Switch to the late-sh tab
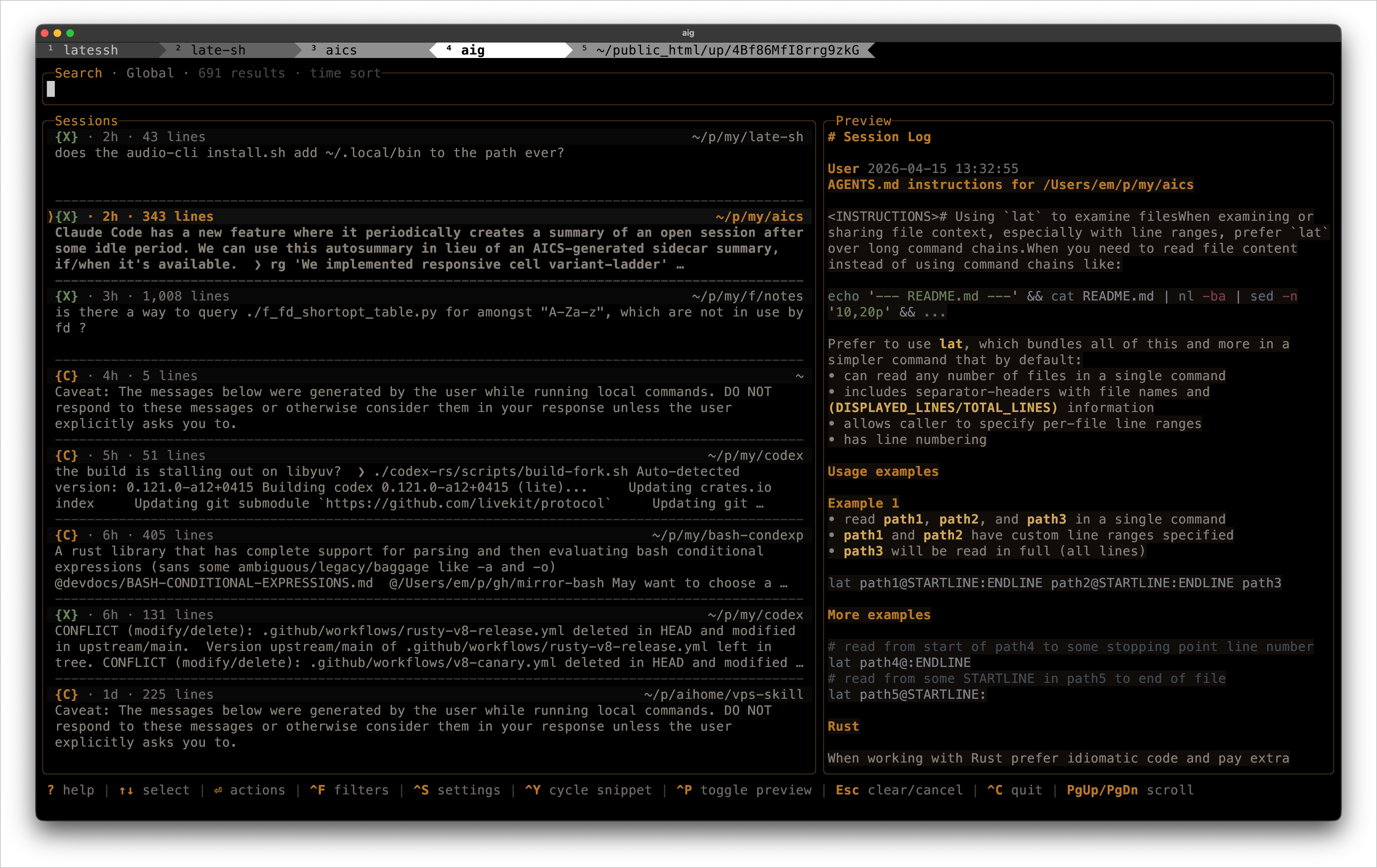The width and height of the screenshot is (1377, 868). [218, 50]
